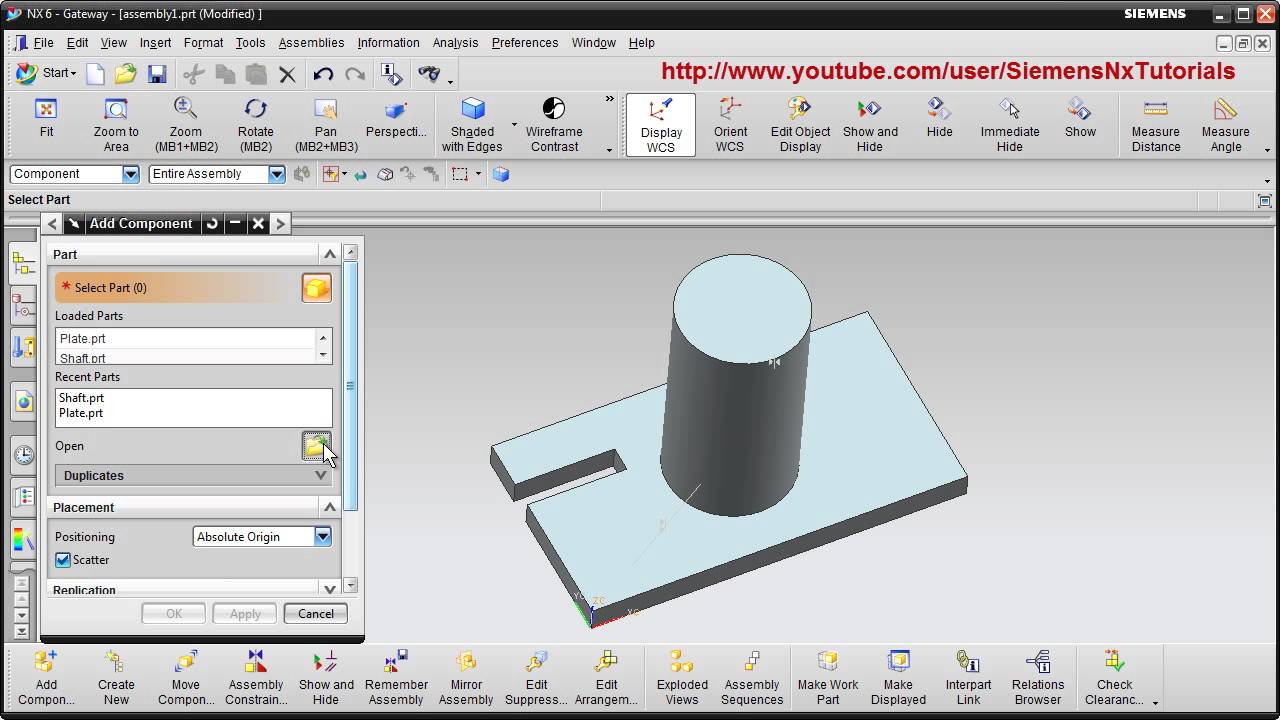Open Edit Object Display

pyautogui.click(x=800, y=109)
